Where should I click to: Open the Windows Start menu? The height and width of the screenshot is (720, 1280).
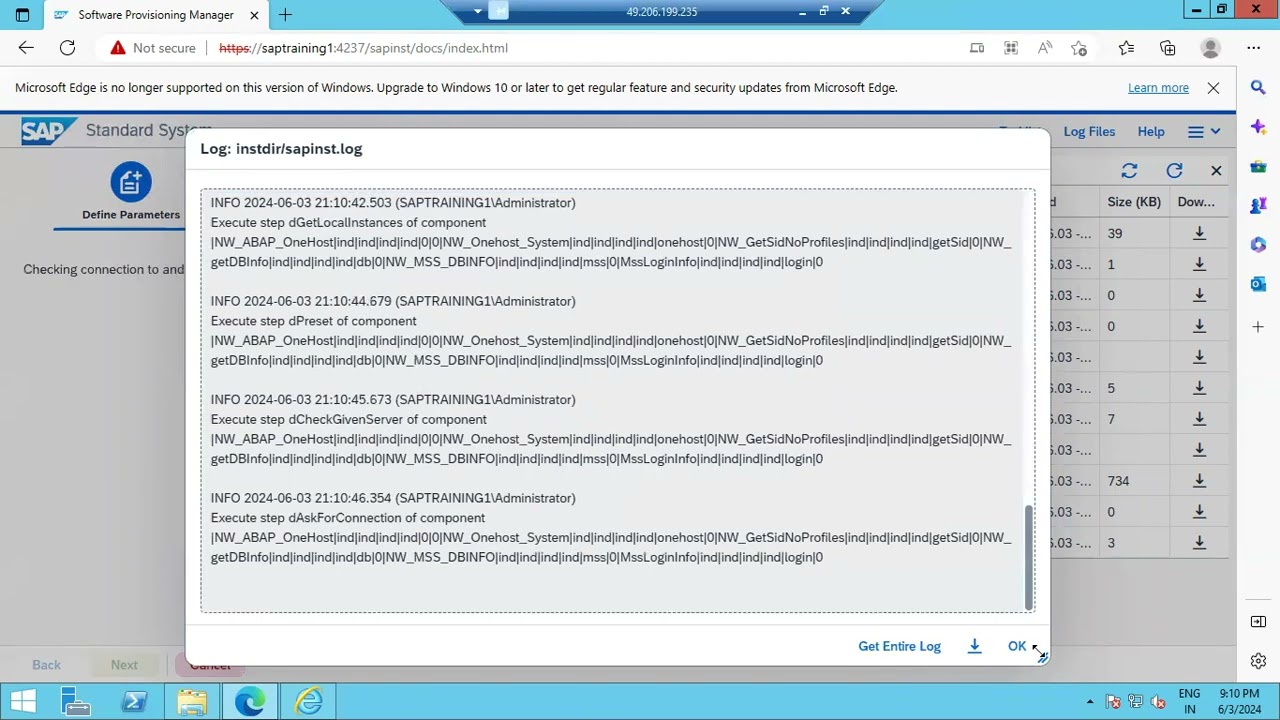point(22,702)
